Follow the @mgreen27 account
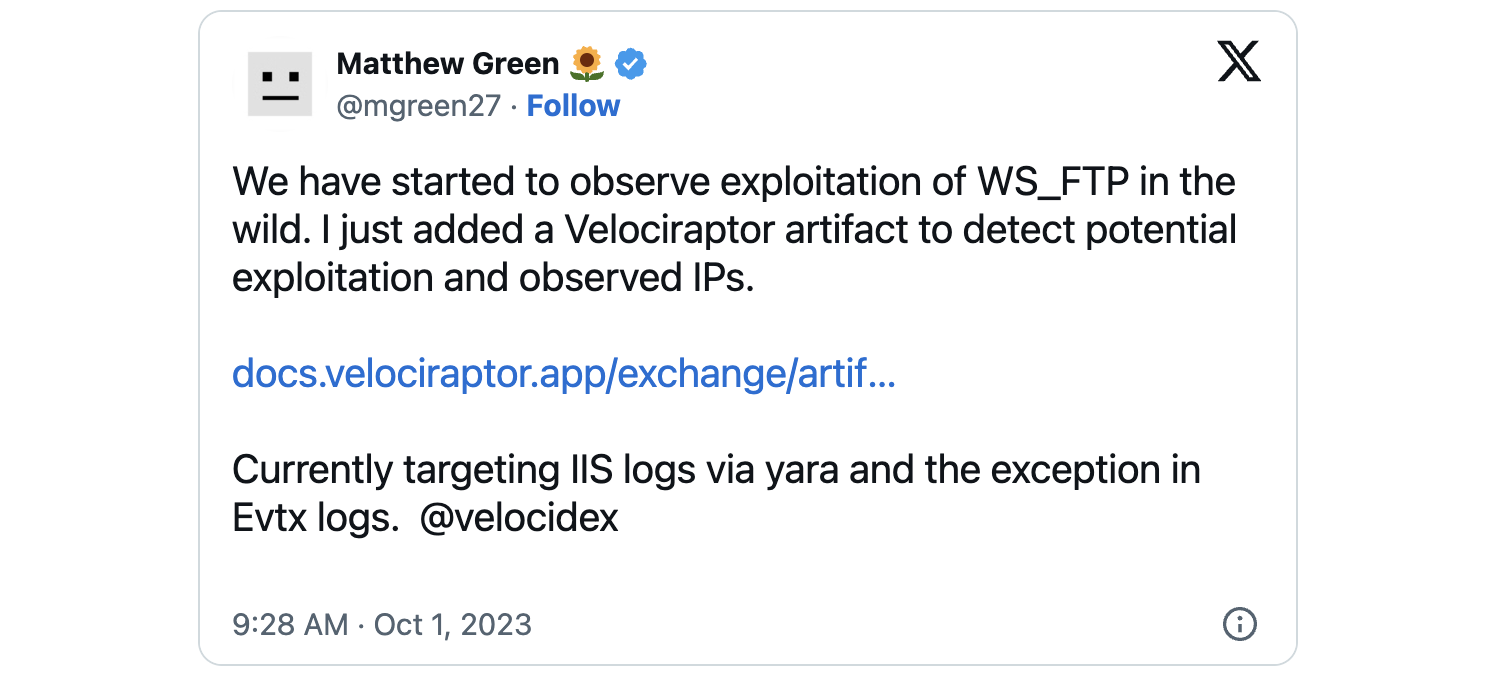This screenshot has height=674, width=1508. (573, 106)
